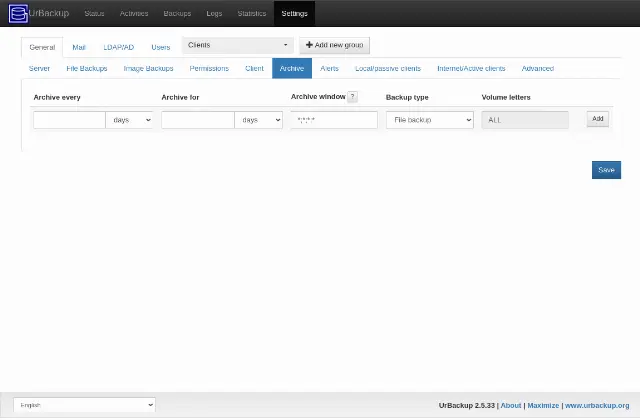This screenshot has width=640, height=420.
Task: Open the Archive window help question mark
Action: tap(352, 97)
